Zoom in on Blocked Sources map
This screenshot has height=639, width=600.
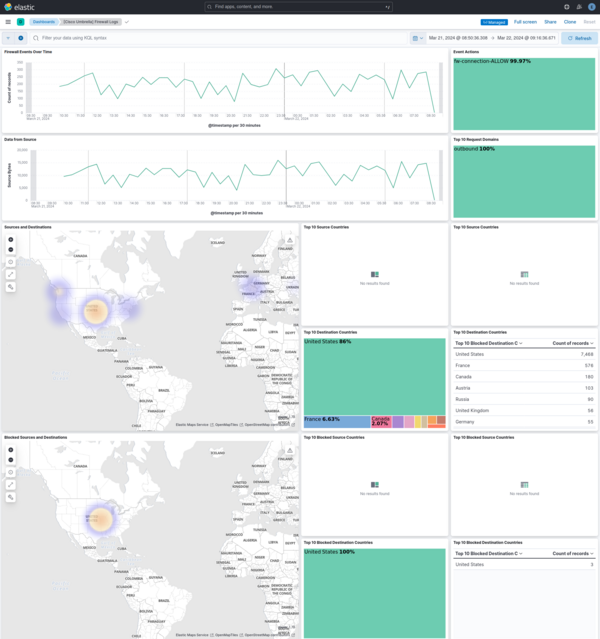[11, 450]
